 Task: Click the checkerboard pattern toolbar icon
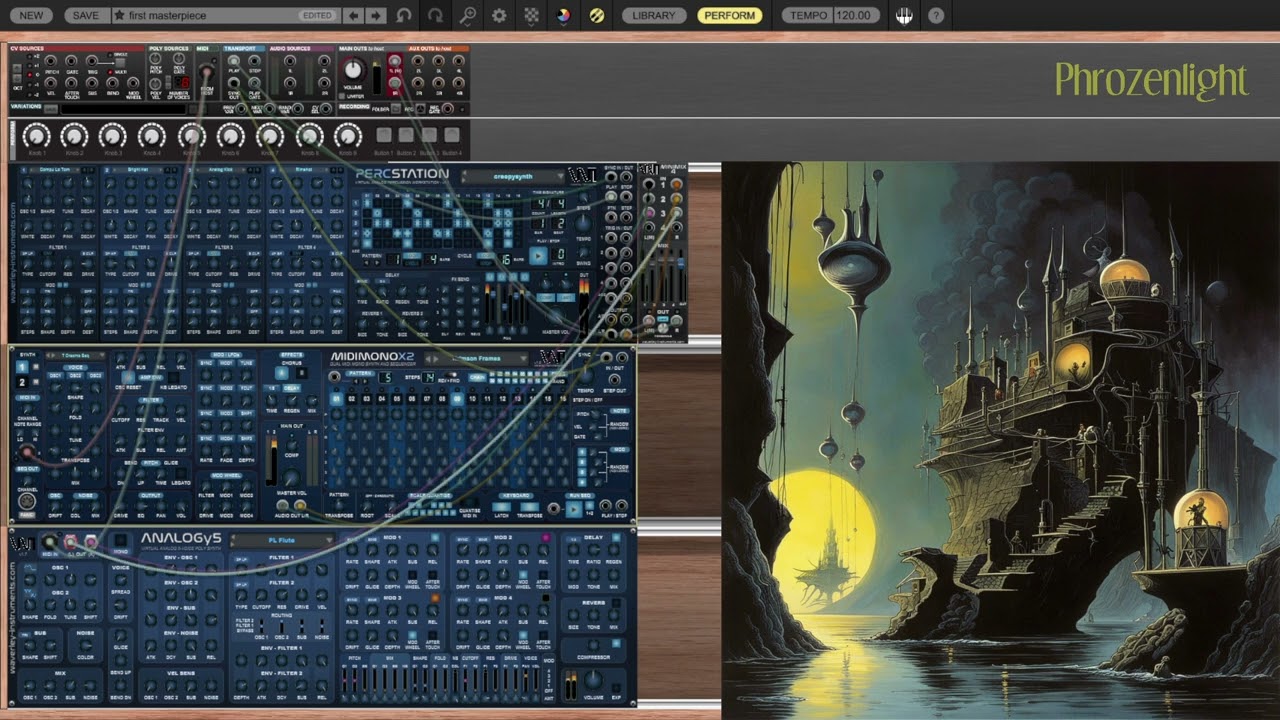click(x=531, y=16)
